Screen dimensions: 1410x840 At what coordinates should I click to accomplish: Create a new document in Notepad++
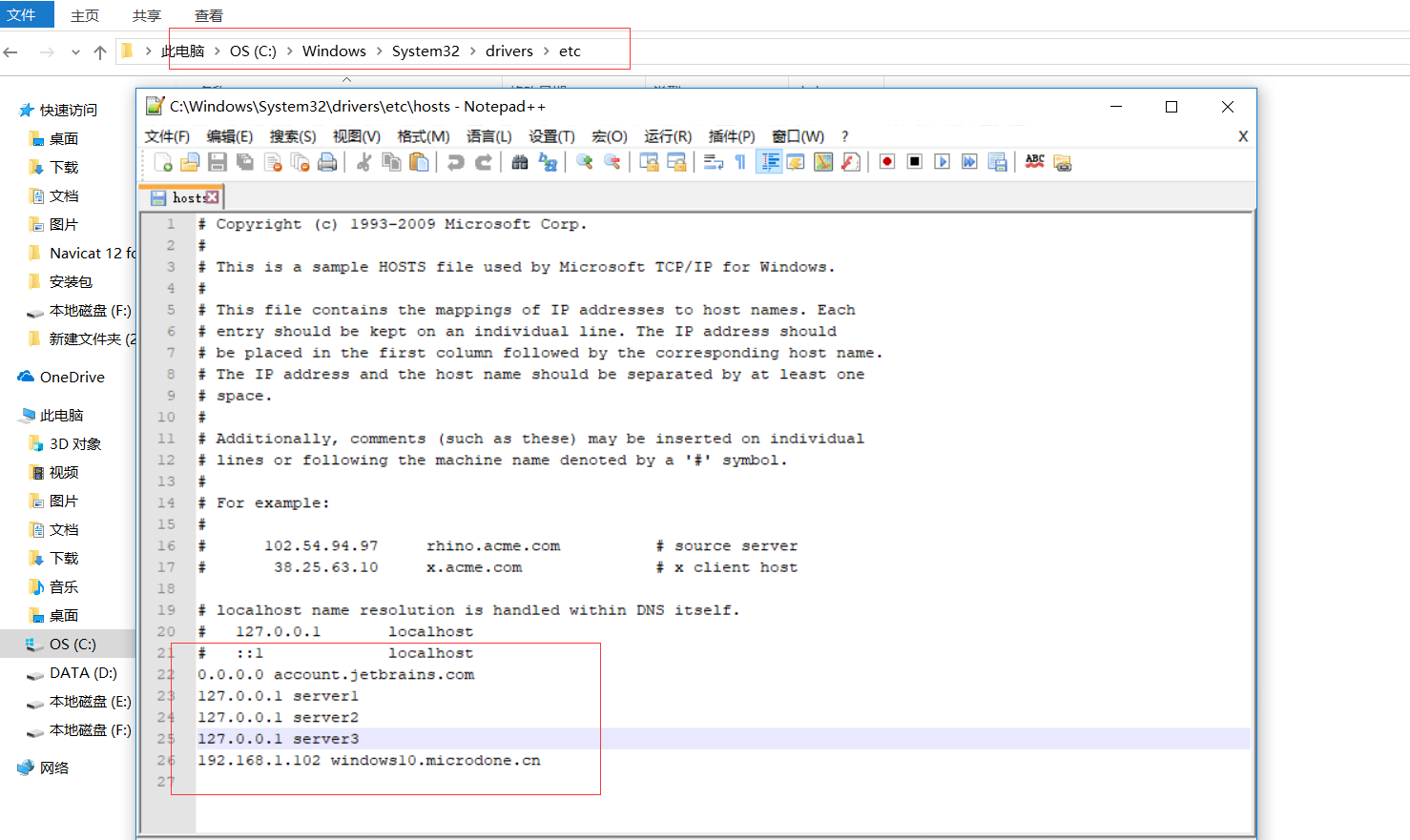click(163, 162)
